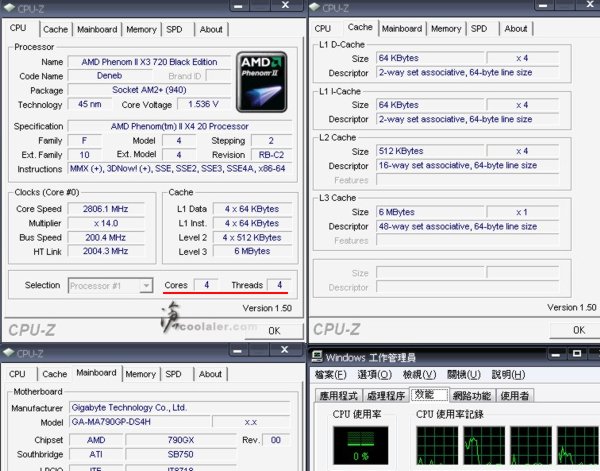Open Memory tab in the Cache window

coord(446,29)
